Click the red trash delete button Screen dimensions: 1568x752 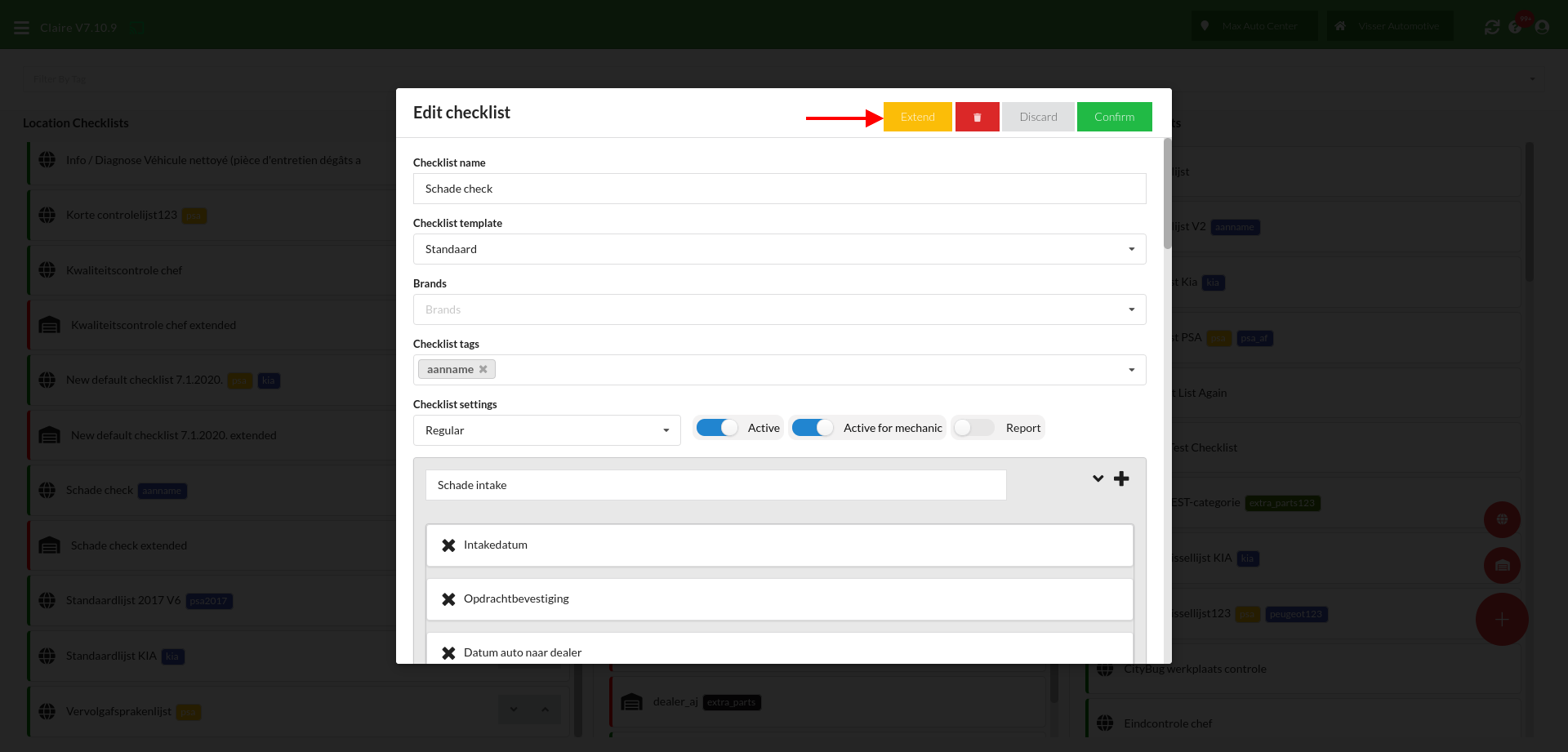point(977,117)
